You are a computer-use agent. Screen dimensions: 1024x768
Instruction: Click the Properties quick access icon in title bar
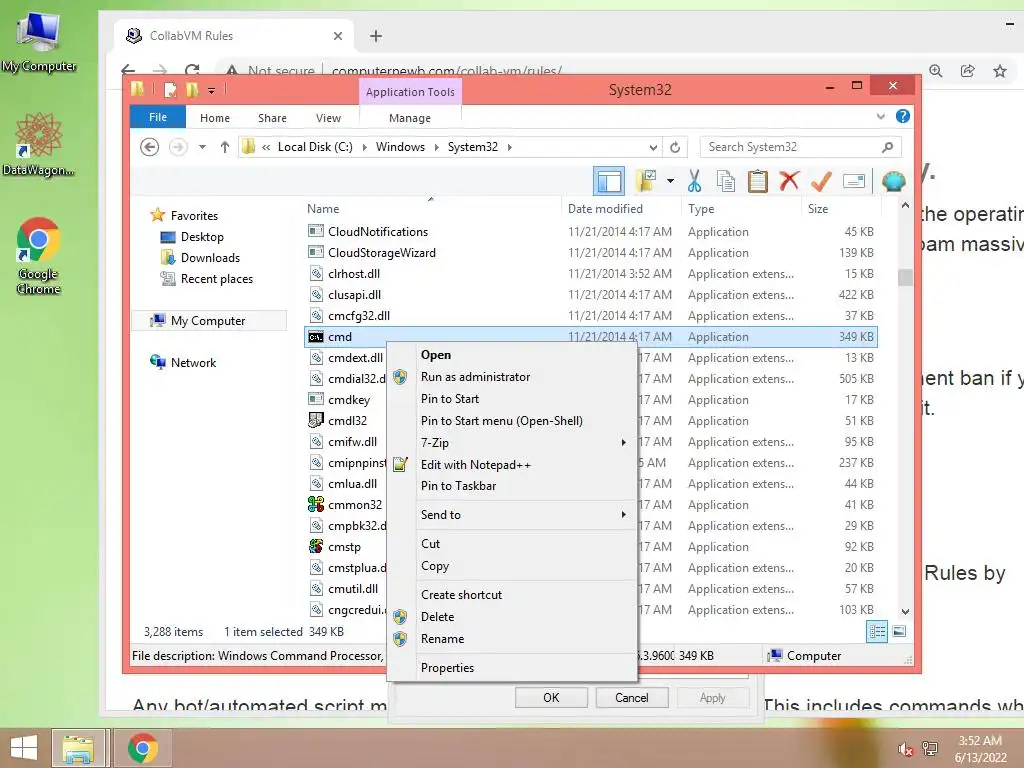pyautogui.click(x=170, y=89)
